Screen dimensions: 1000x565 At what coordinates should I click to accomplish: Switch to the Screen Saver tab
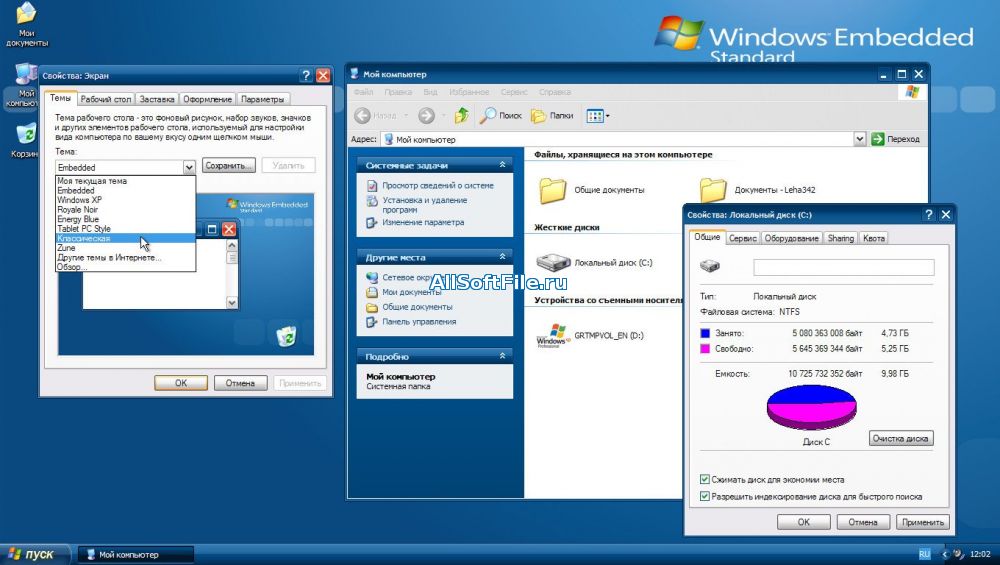(x=157, y=99)
